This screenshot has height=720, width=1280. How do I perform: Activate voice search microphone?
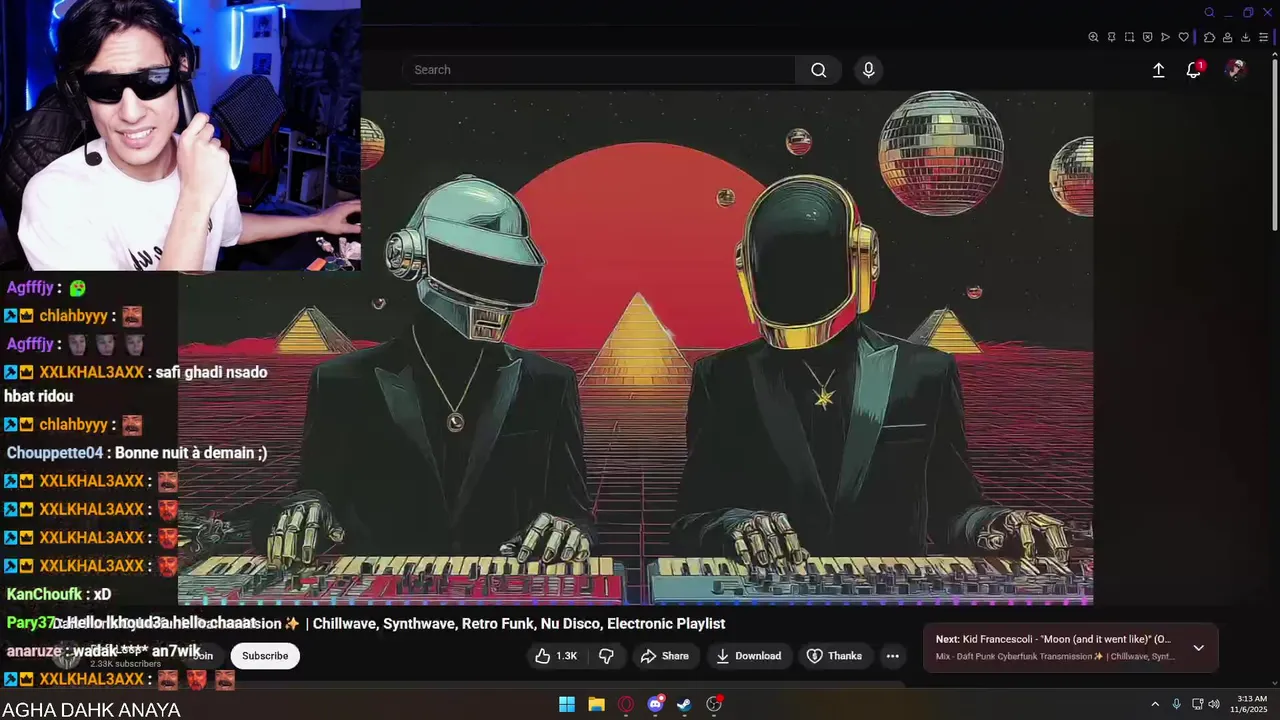(868, 70)
